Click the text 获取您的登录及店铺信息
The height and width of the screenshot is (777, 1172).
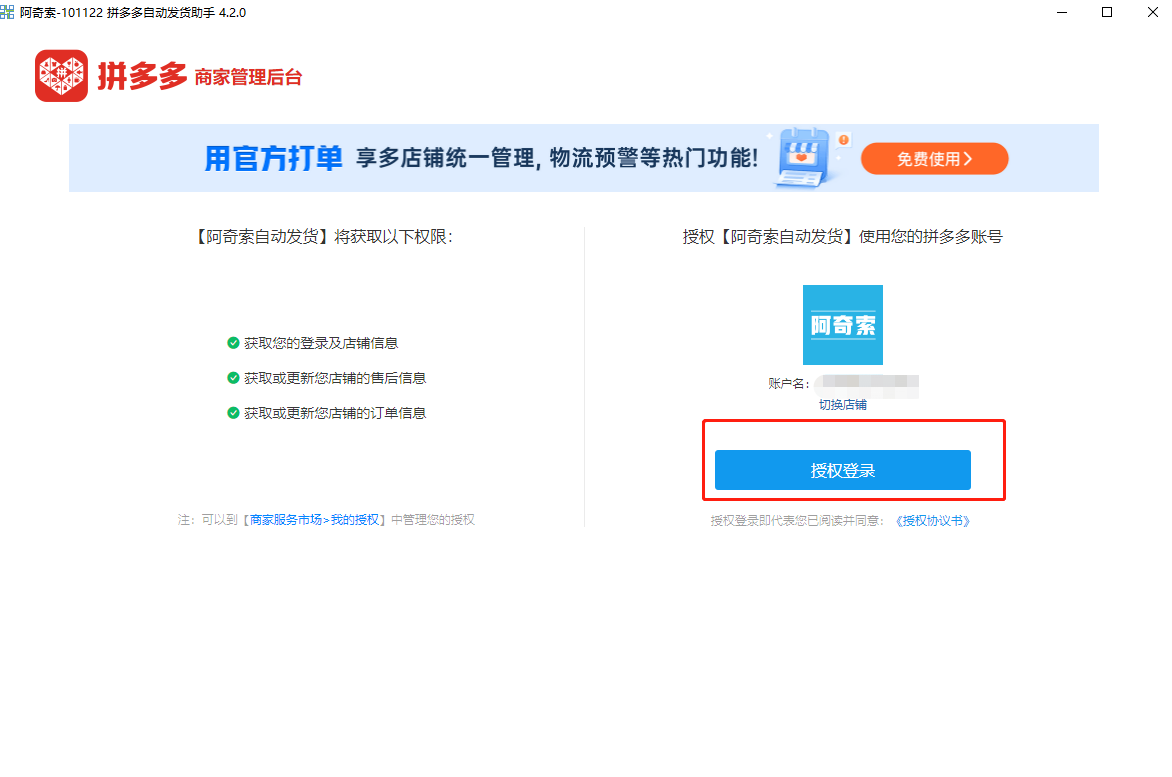321,343
